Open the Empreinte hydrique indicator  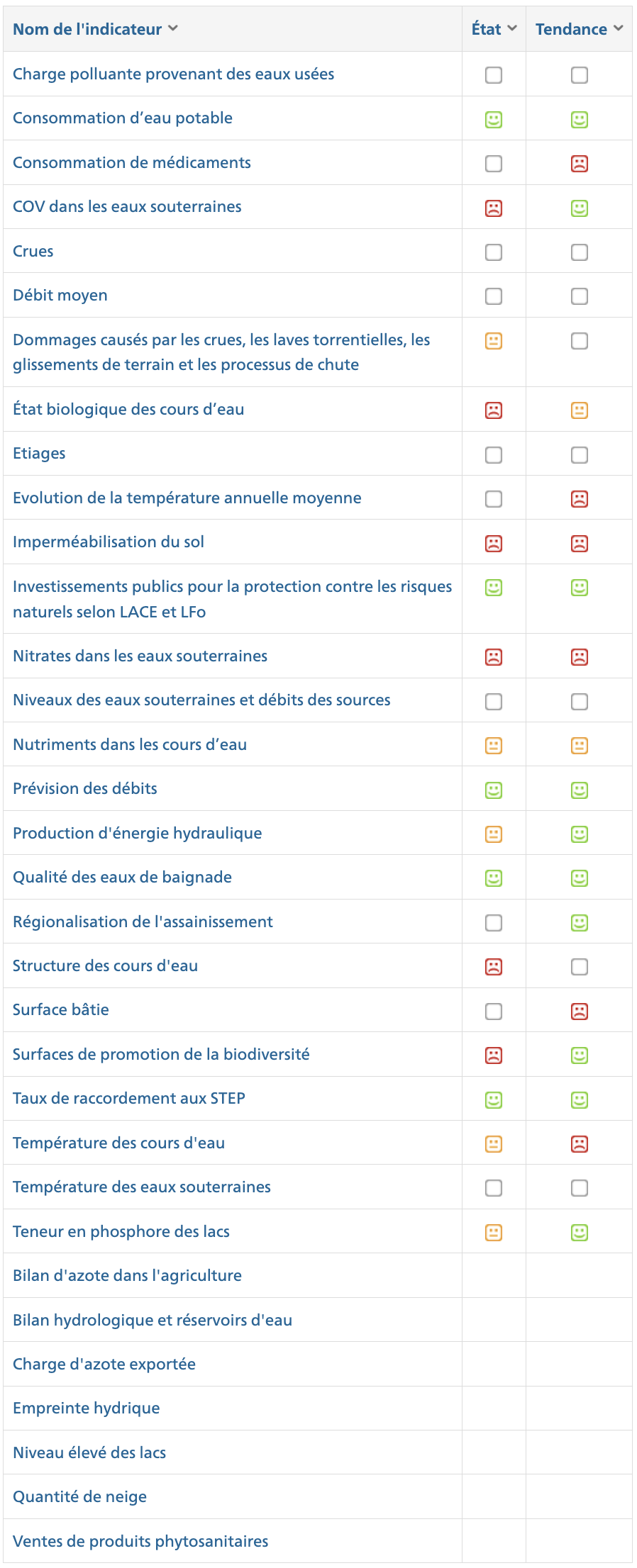(x=87, y=1409)
